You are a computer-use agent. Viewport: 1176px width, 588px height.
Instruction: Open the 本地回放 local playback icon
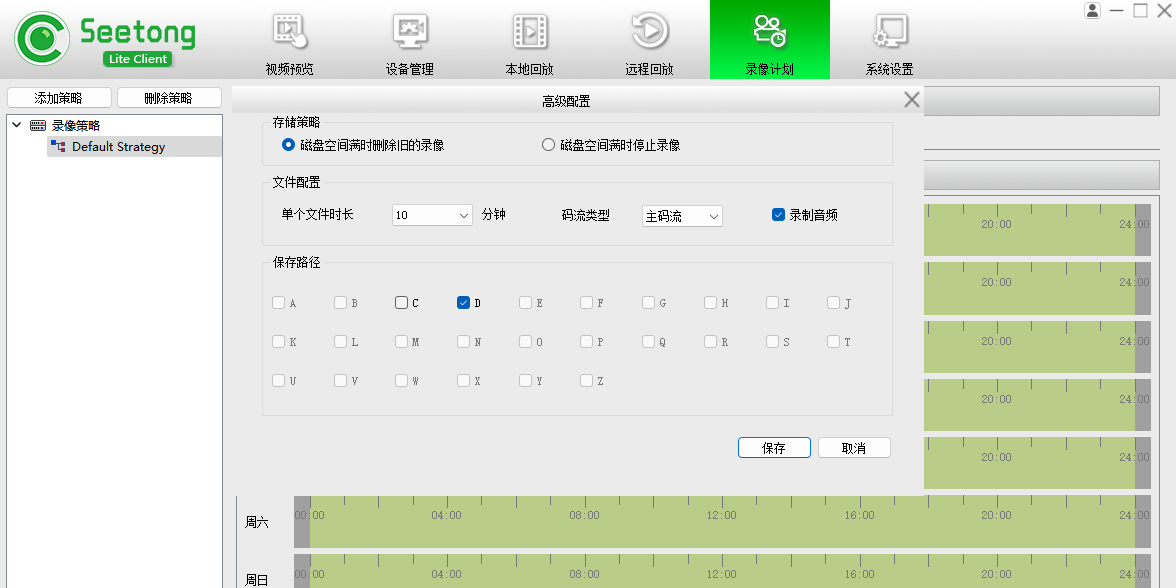coord(529,32)
